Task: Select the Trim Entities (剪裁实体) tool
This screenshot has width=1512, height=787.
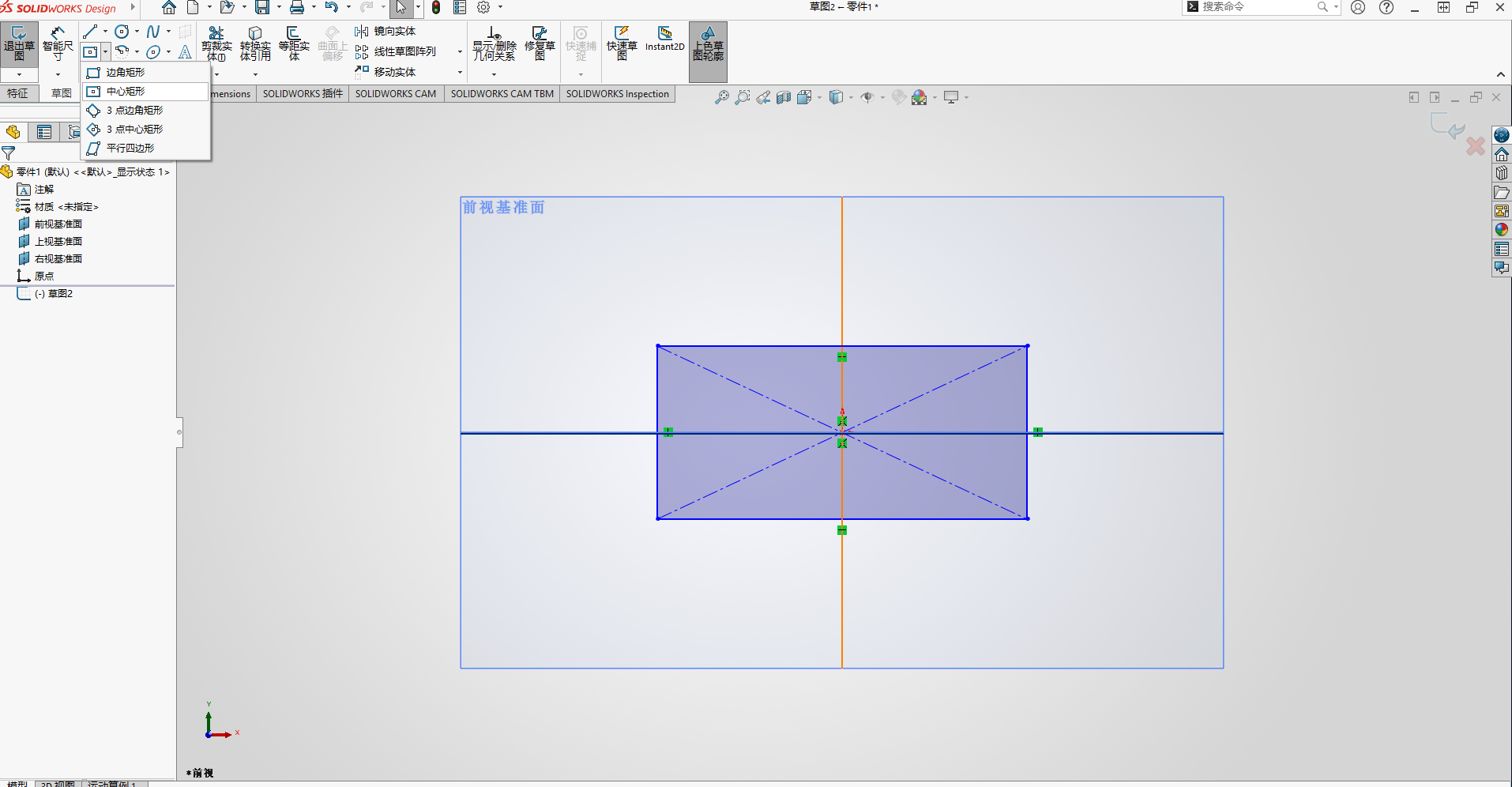Action: (x=216, y=44)
